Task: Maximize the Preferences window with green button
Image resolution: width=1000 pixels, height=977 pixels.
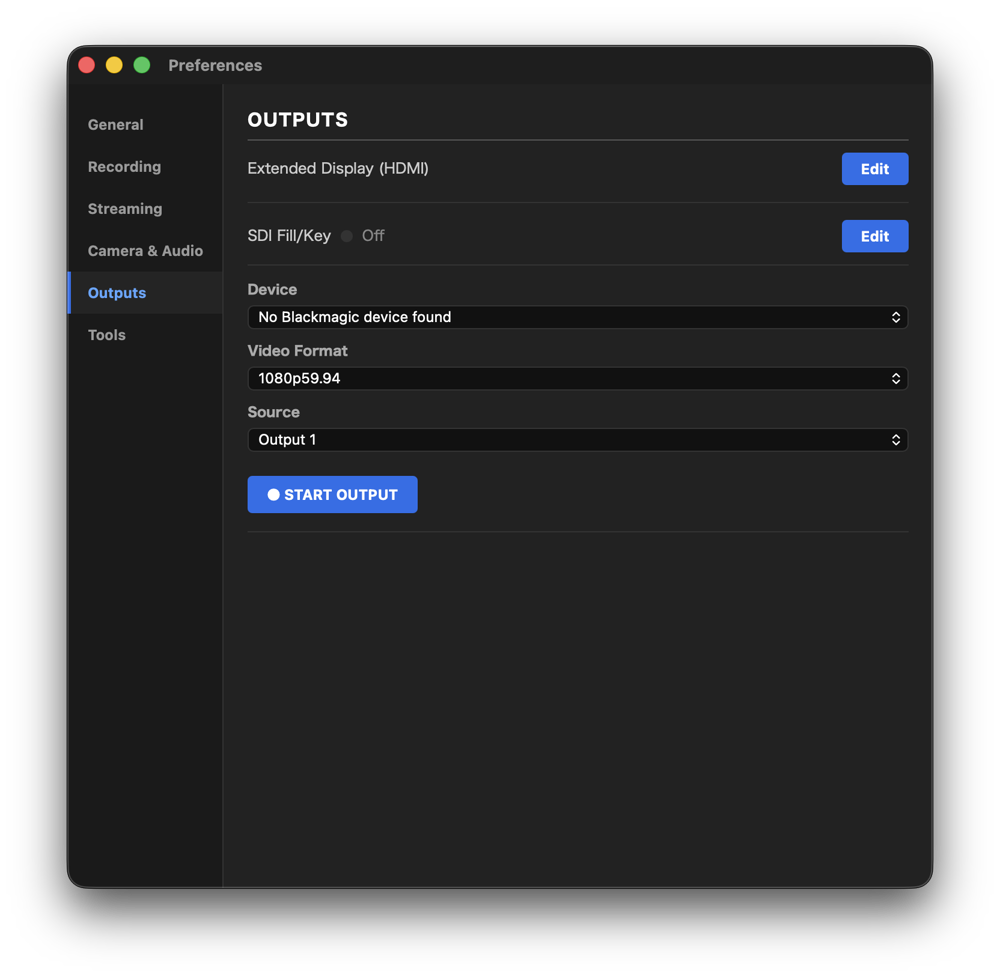Action: click(x=142, y=65)
